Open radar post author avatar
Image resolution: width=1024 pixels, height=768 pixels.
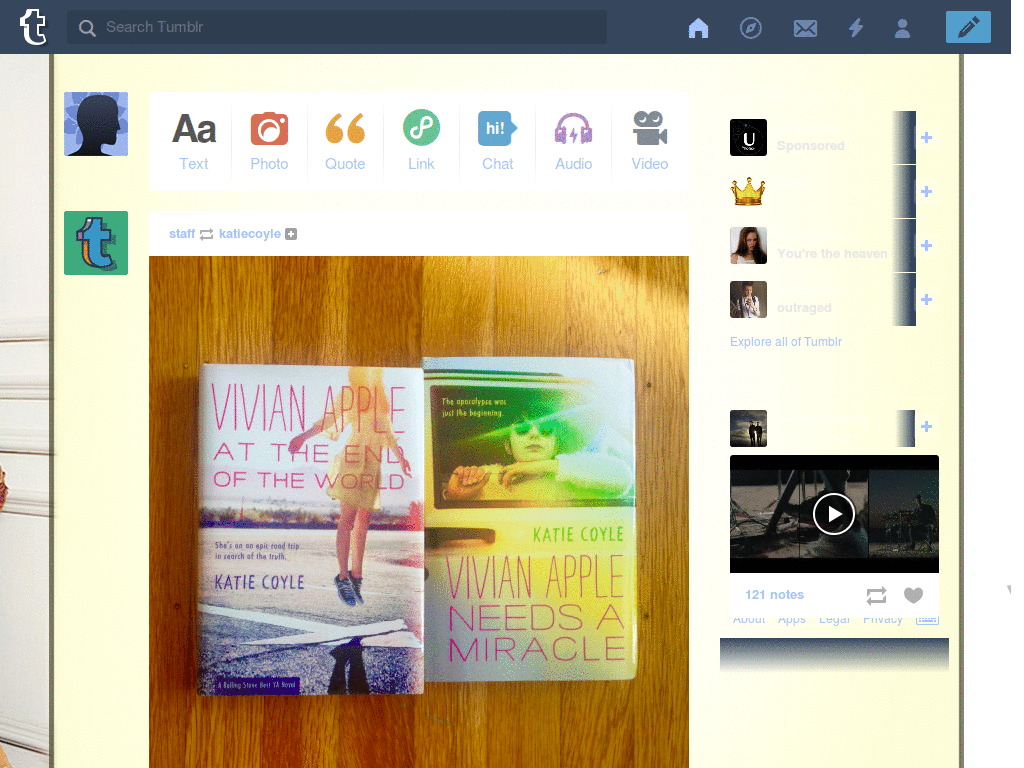pos(748,428)
